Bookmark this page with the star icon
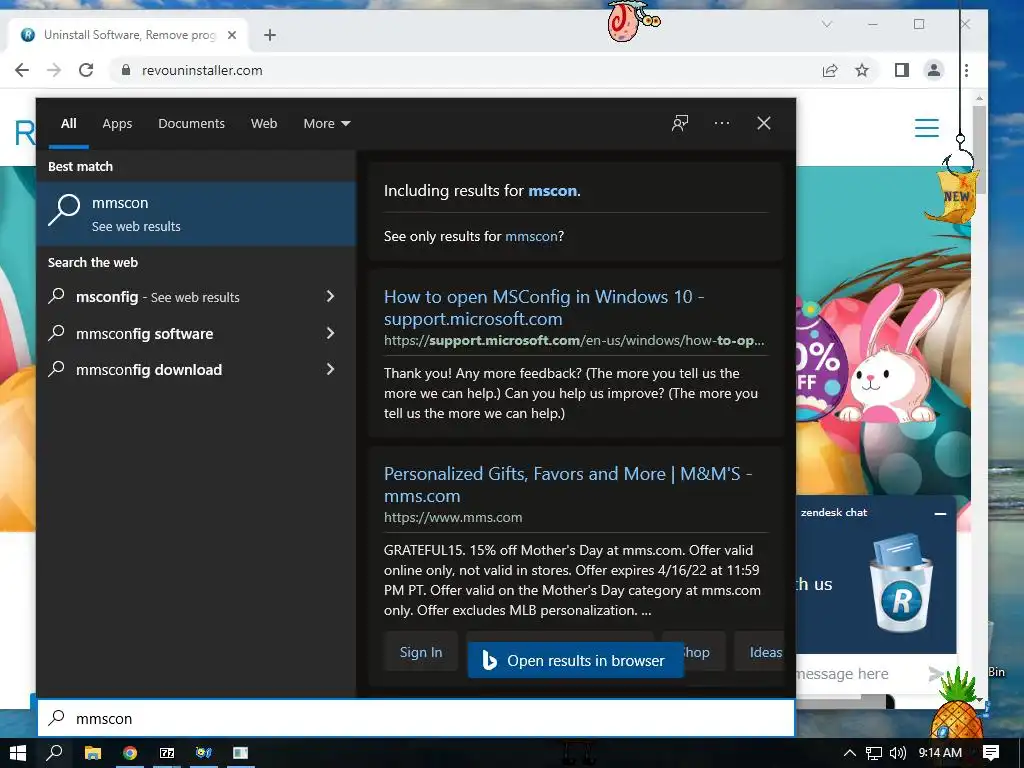 click(862, 70)
